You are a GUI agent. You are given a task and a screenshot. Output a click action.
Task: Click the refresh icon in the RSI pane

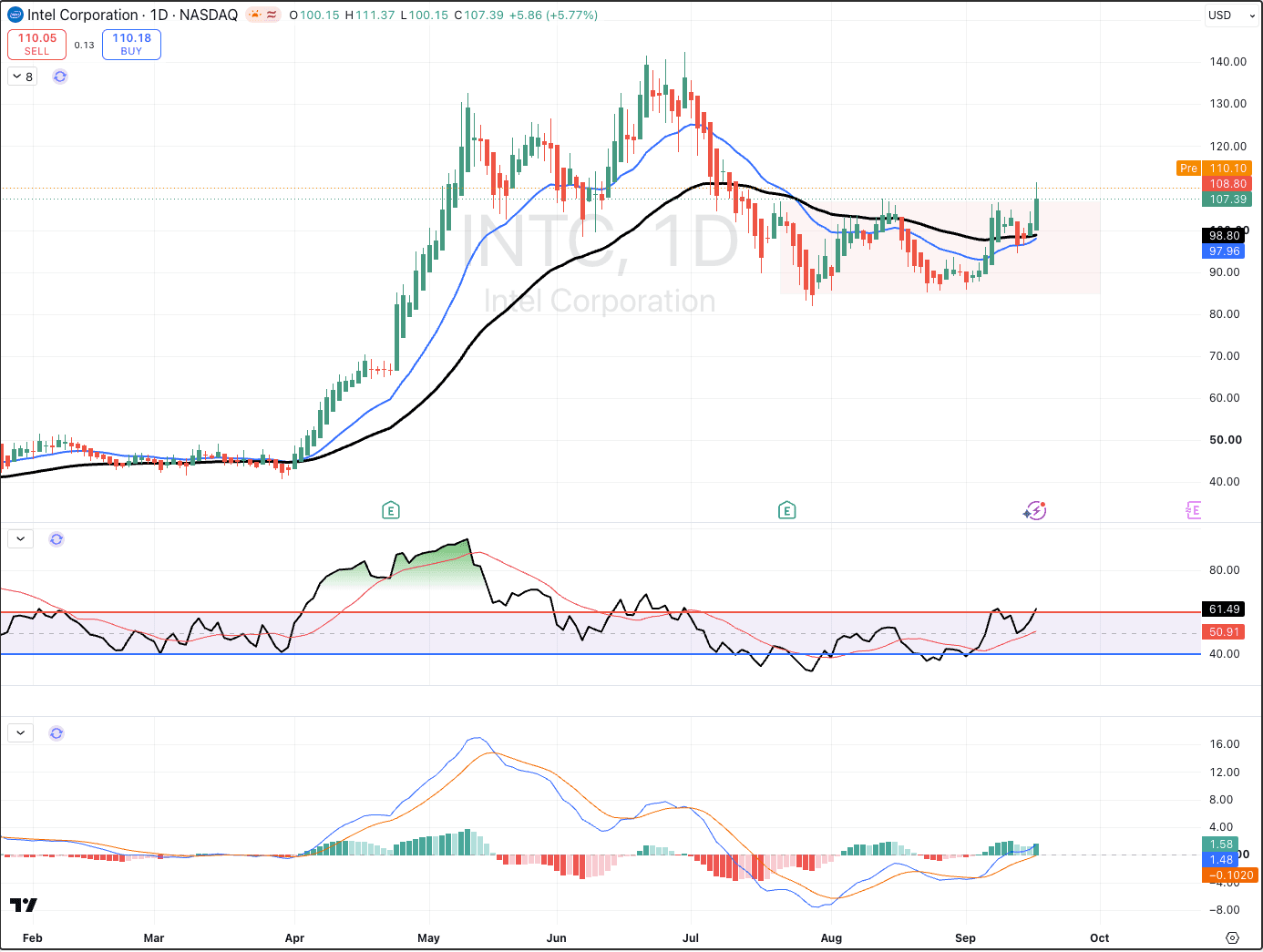56,539
